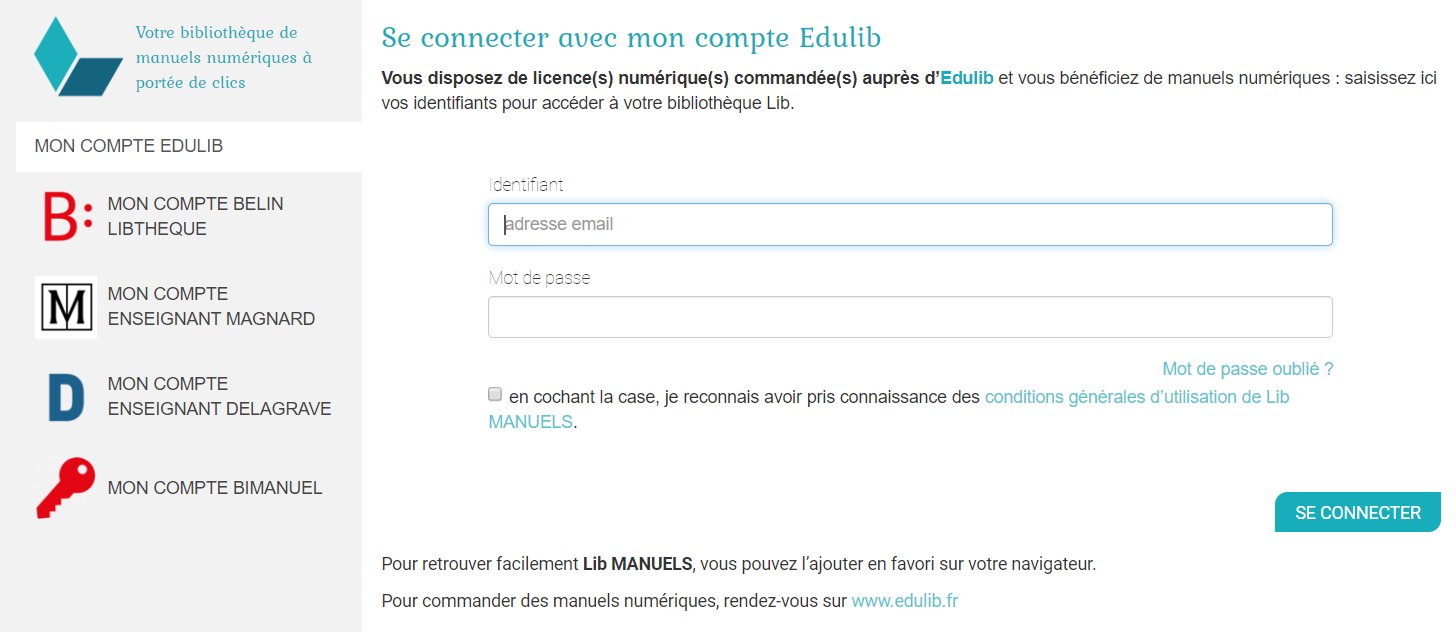Open MON COMPTE BELIN LIBTHEQUE option
1456x632 pixels.
[x=189, y=217]
